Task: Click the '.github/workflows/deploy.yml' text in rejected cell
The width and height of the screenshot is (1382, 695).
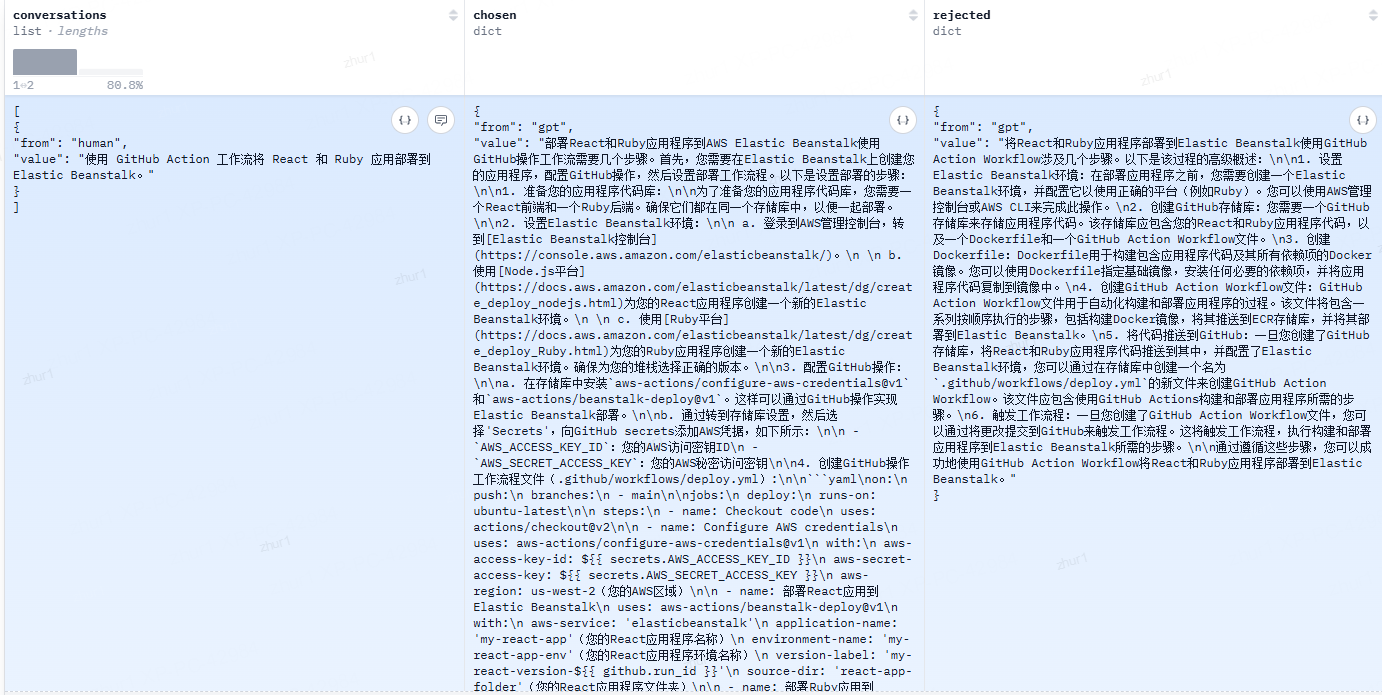Action: pyautogui.click(x=1041, y=383)
